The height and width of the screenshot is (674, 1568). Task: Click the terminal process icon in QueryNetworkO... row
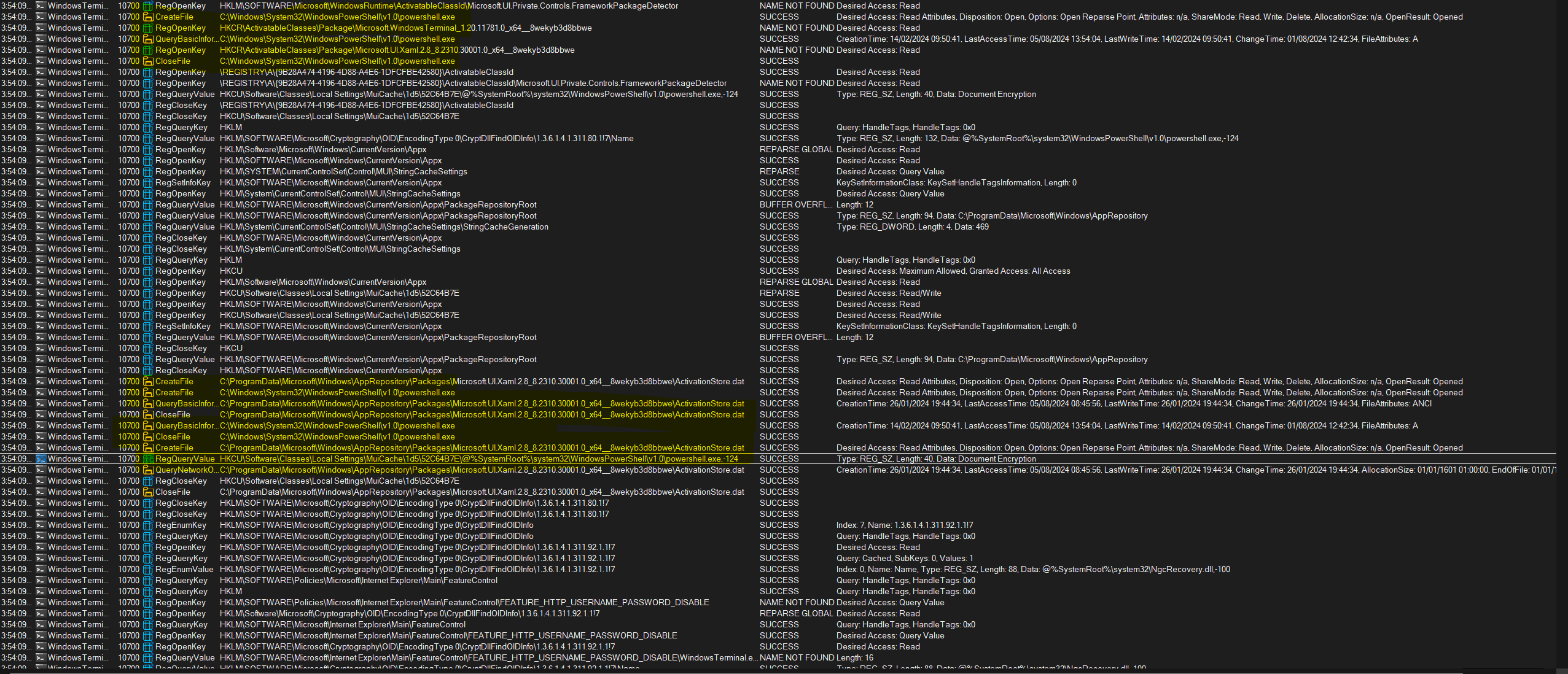tap(41, 470)
